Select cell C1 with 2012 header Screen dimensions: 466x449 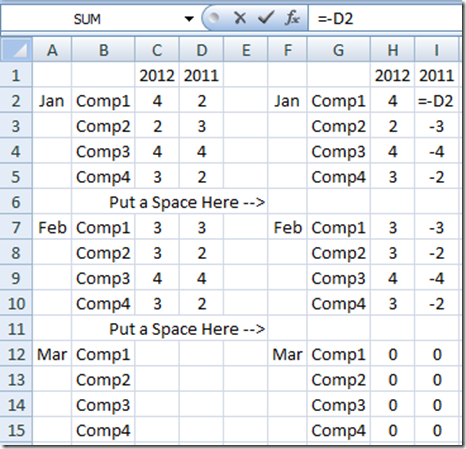157,76
